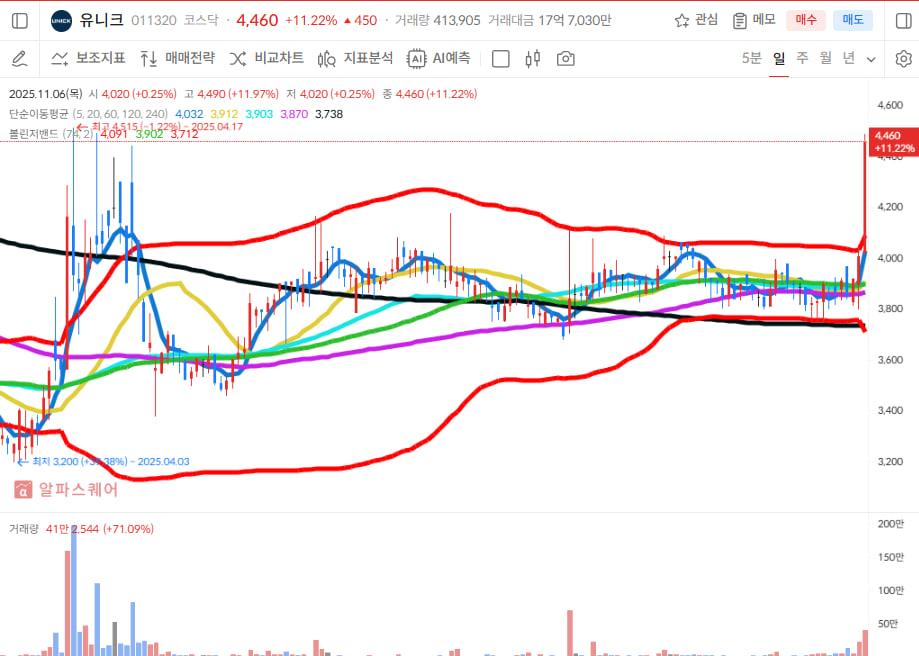Click the candlestick chart type icon

click(x=532, y=59)
